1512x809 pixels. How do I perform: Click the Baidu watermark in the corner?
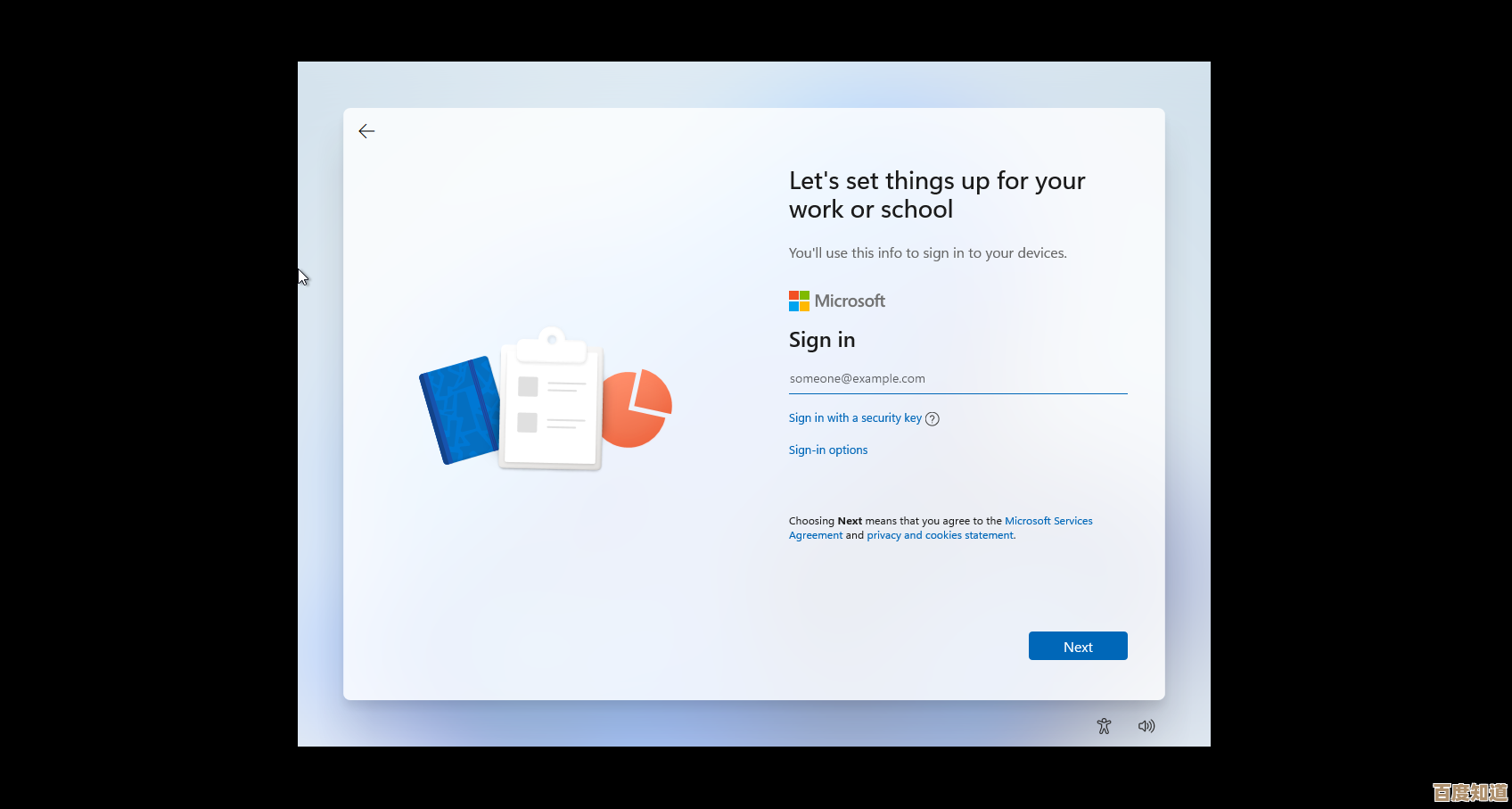tap(1469, 792)
